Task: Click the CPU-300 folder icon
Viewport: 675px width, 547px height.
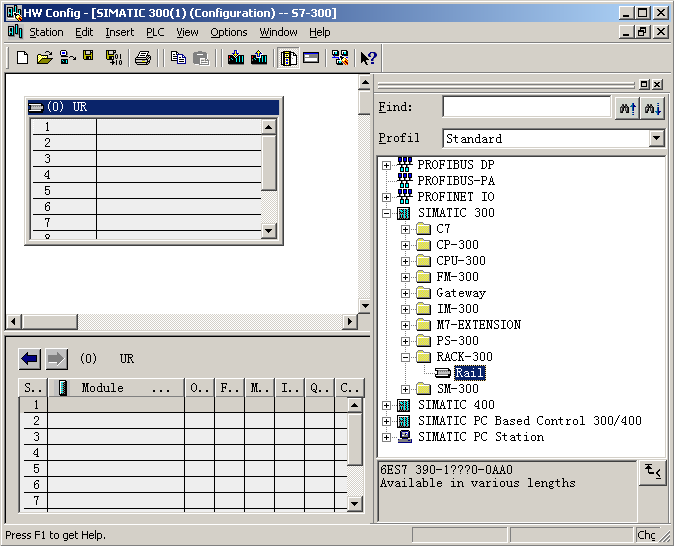Action: coord(424,261)
